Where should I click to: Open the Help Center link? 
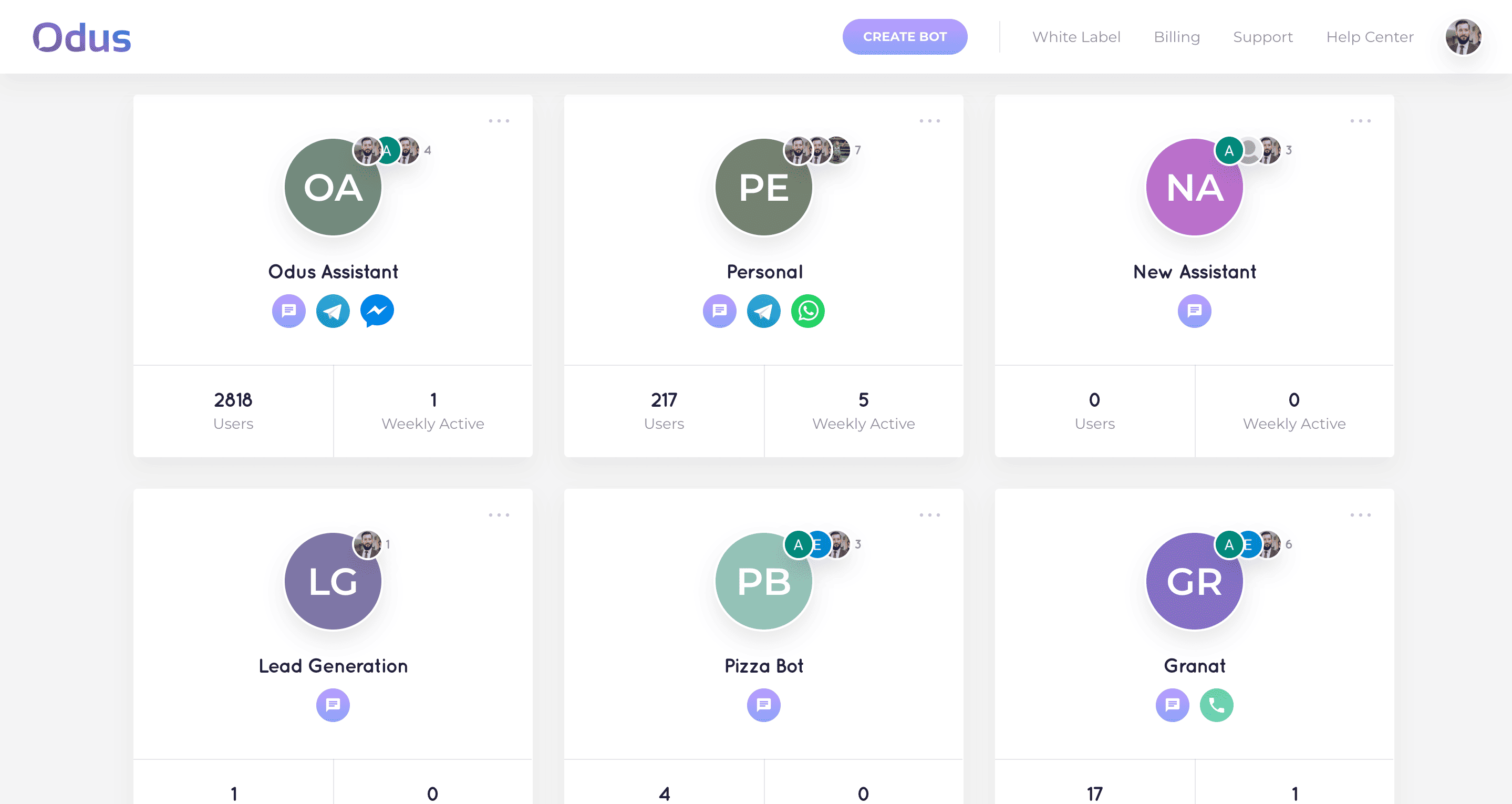point(1370,37)
